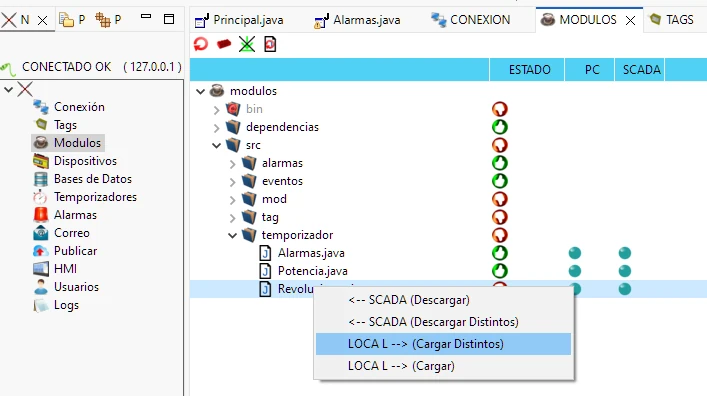Expand the alarmas package
The image size is (707, 396).
point(233,164)
